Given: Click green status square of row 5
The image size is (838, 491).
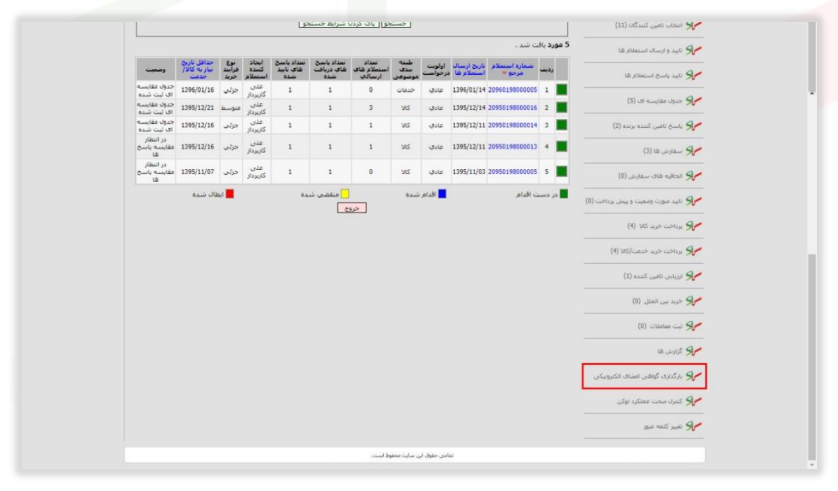Looking at the screenshot, I should (562, 172).
